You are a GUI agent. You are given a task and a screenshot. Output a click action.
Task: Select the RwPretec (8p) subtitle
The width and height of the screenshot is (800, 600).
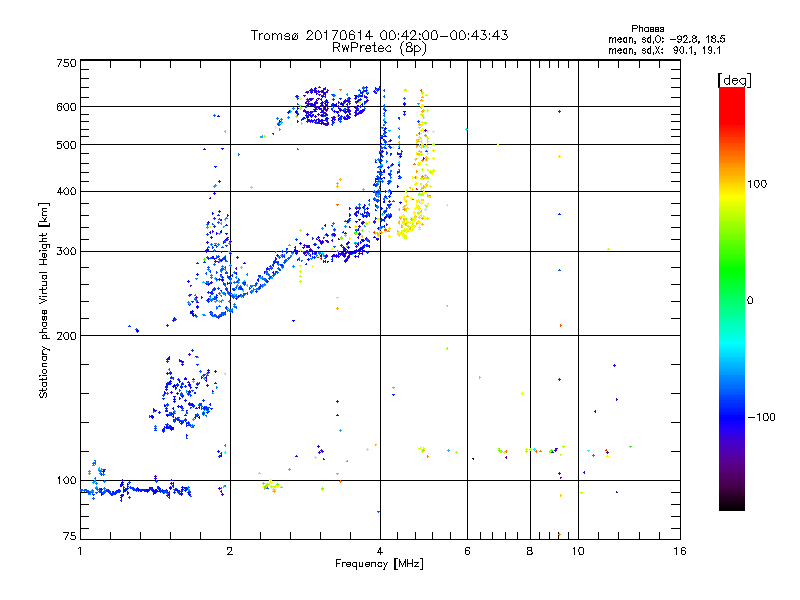coord(379,48)
